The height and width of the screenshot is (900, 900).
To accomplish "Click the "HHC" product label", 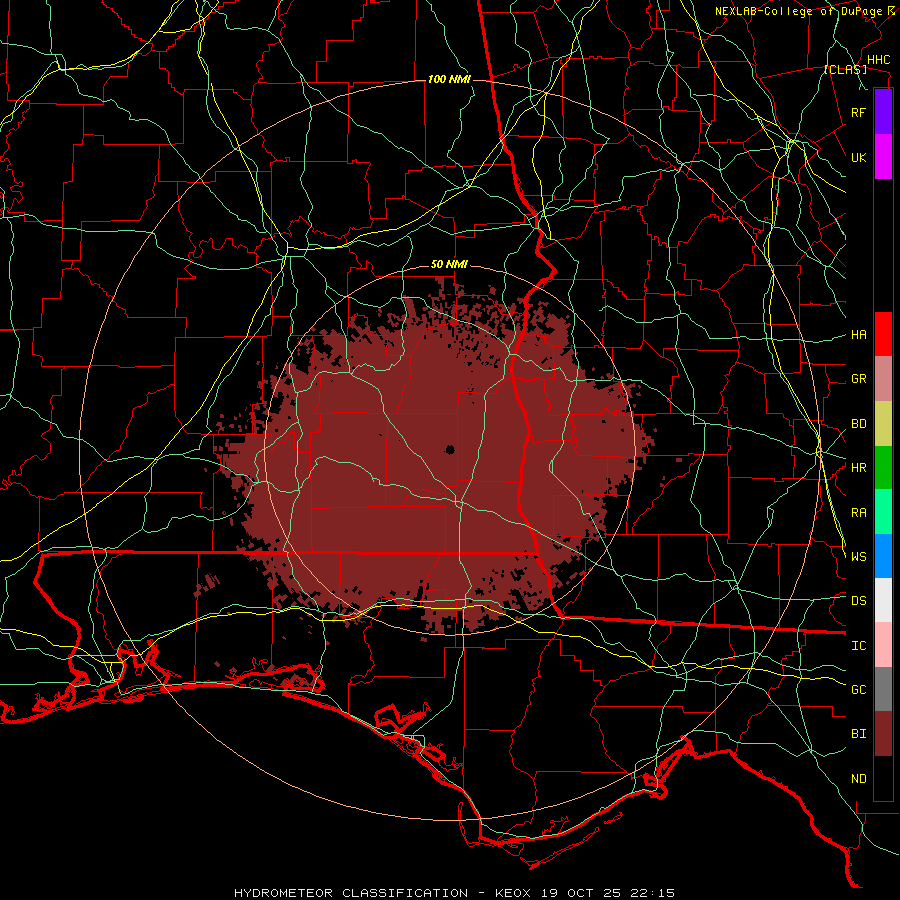I will [878, 60].
